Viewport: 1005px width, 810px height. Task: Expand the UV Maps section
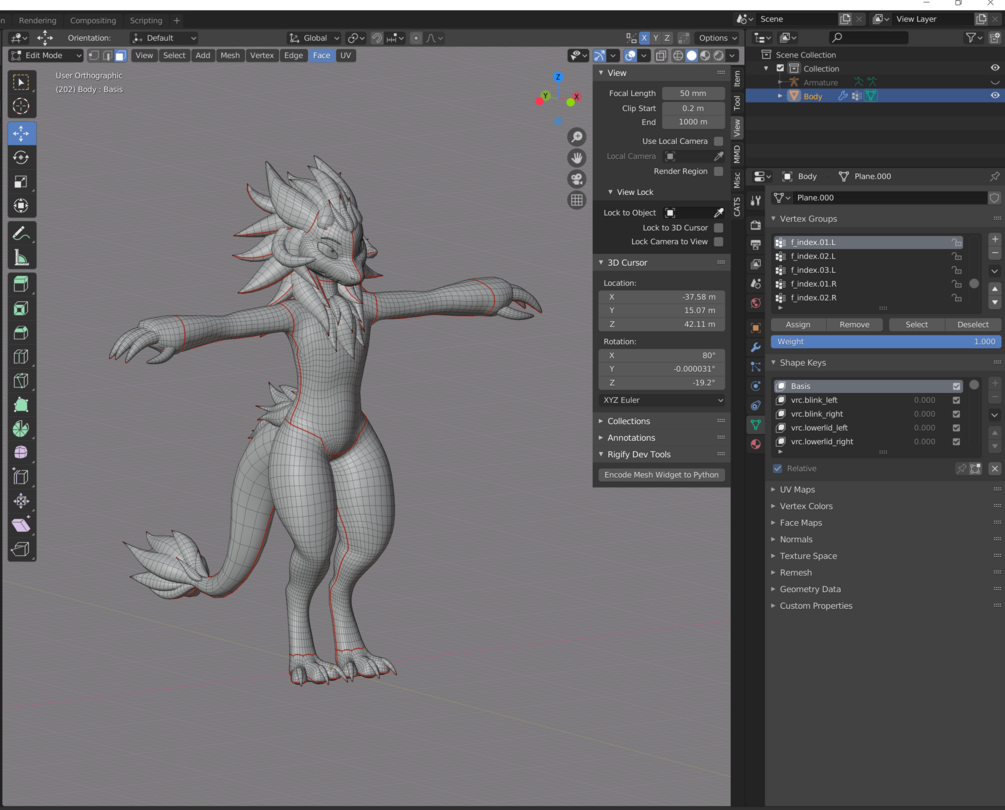point(797,490)
